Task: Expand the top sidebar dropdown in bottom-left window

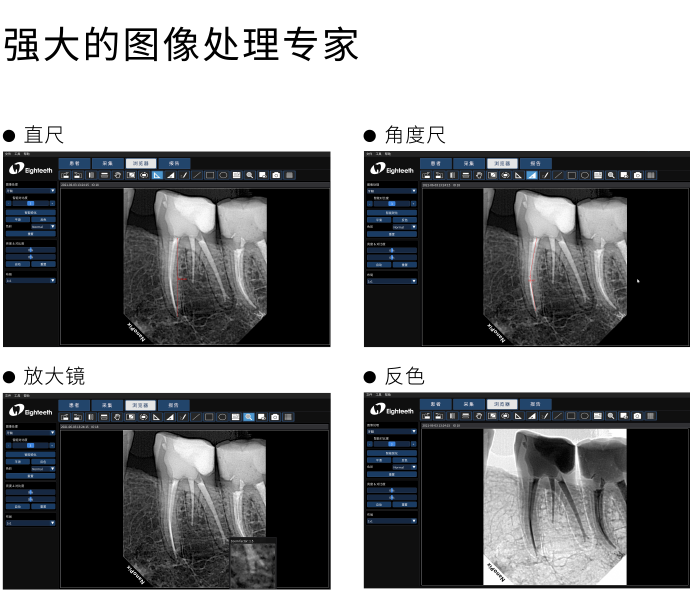Action: tap(30, 431)
